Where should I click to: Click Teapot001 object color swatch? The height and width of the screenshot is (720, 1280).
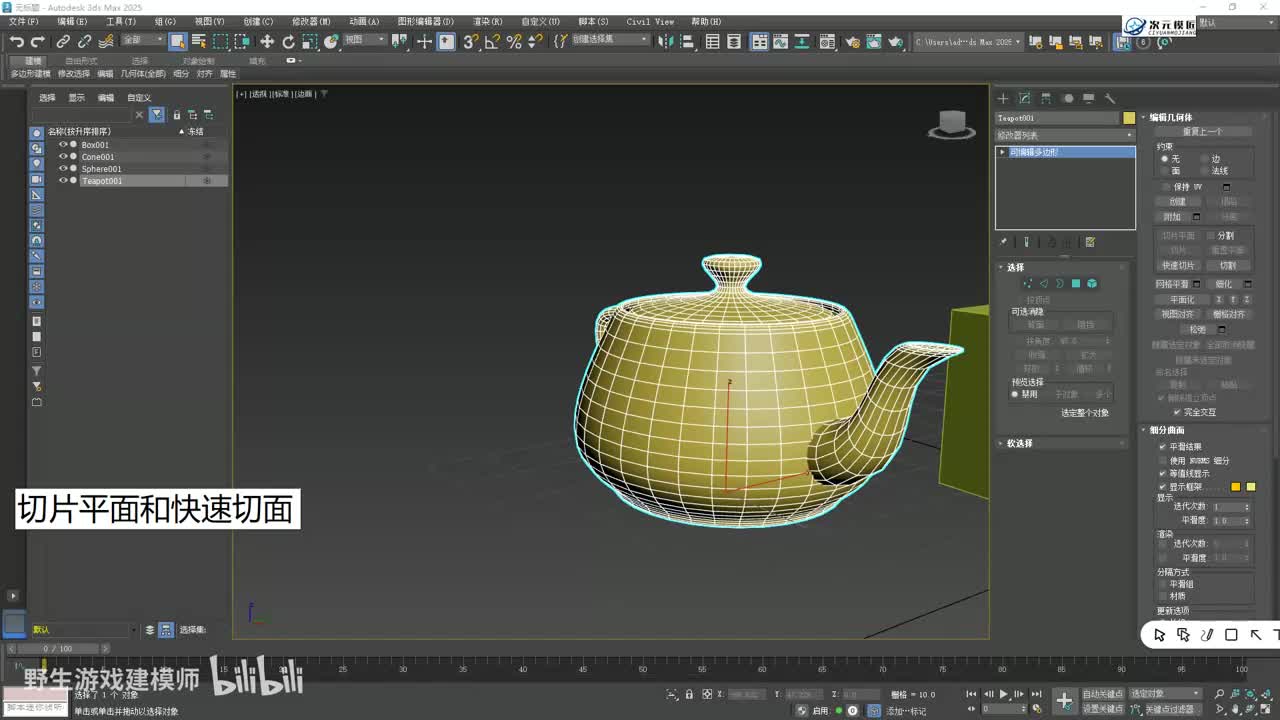click(1129, 118)
